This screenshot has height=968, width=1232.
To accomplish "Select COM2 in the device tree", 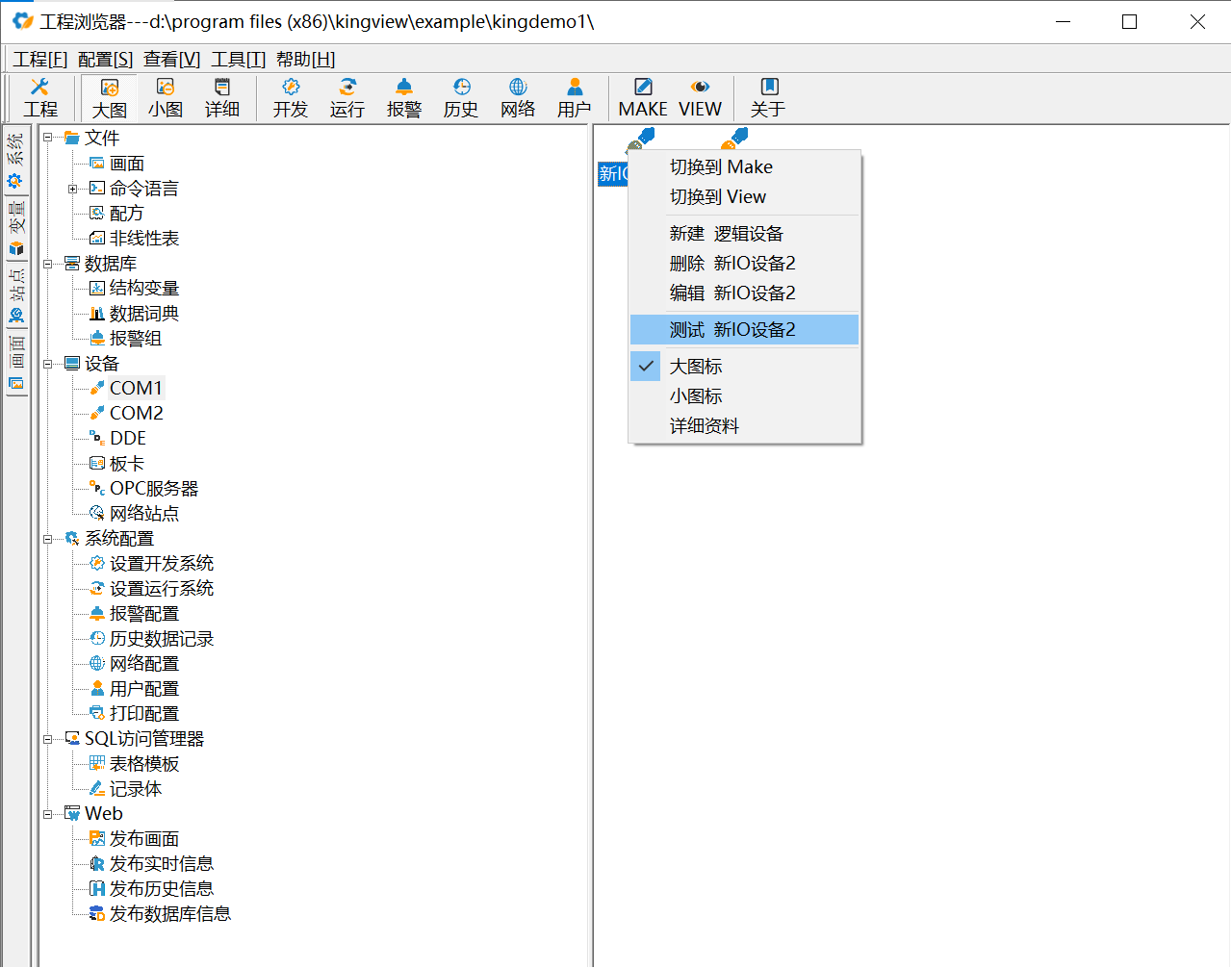I will tap(136, 414).
